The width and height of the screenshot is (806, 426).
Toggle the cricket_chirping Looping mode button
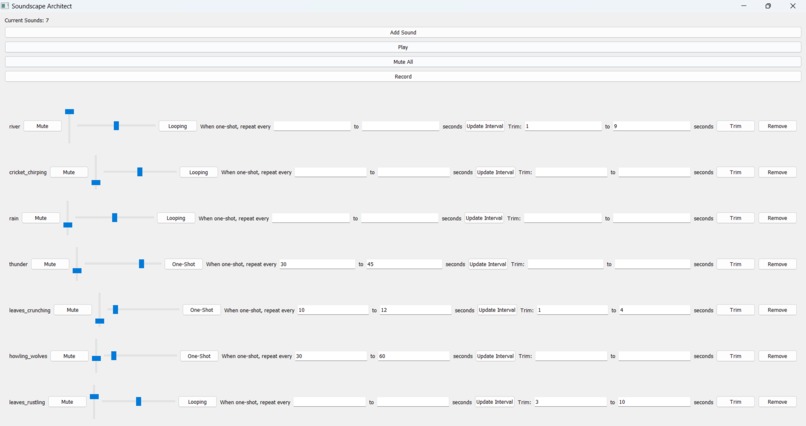click(198, 172)
